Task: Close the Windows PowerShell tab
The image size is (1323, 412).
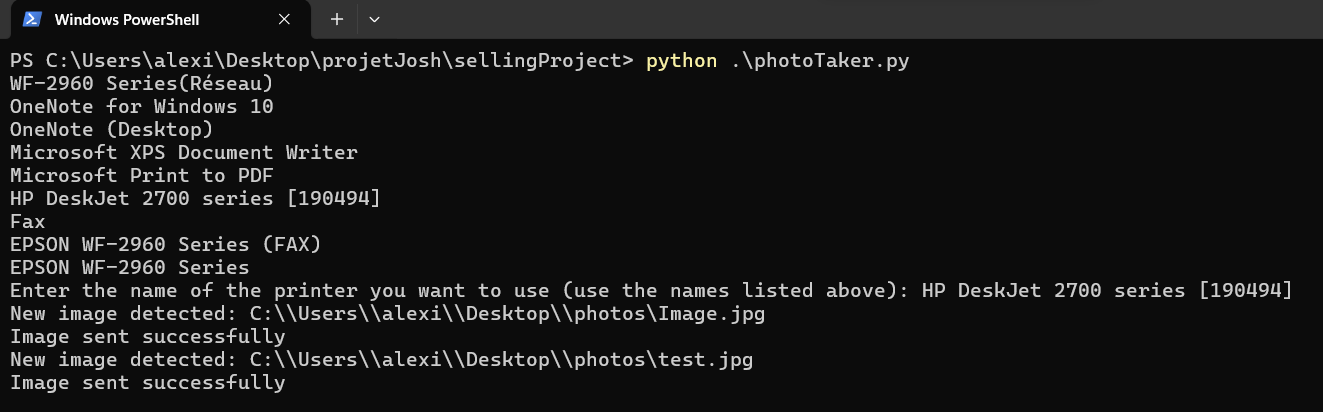Action: 284,19
